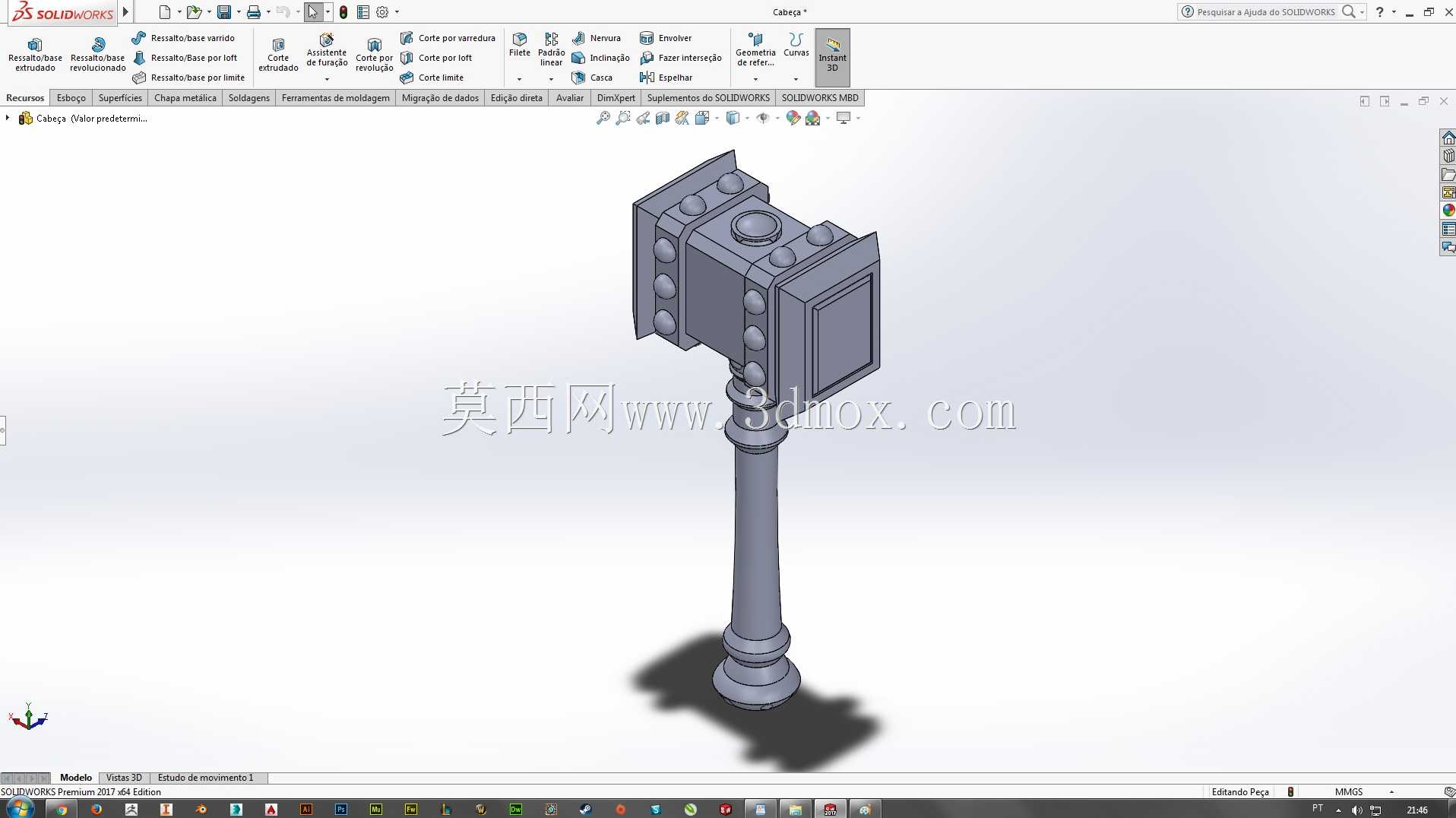Image resolution: width=1456 pixels, height=818 pixels.
Task: Open Geometria de referência tool
Action: coord(755,49)
